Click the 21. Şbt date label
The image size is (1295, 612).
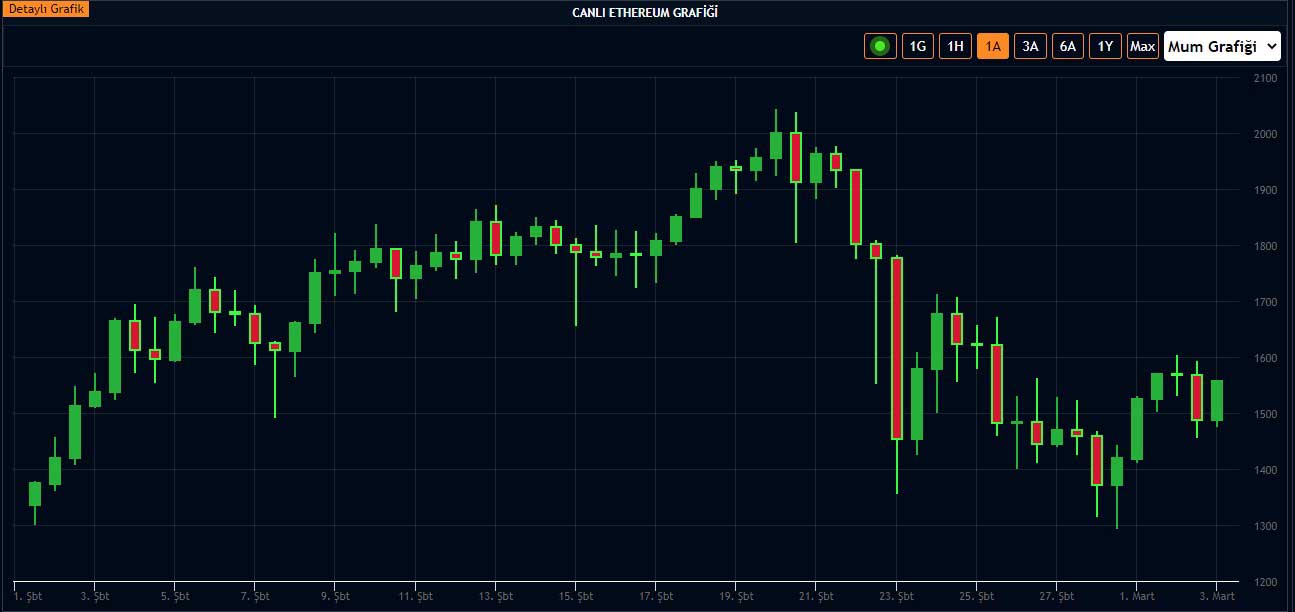pos(815,596)
